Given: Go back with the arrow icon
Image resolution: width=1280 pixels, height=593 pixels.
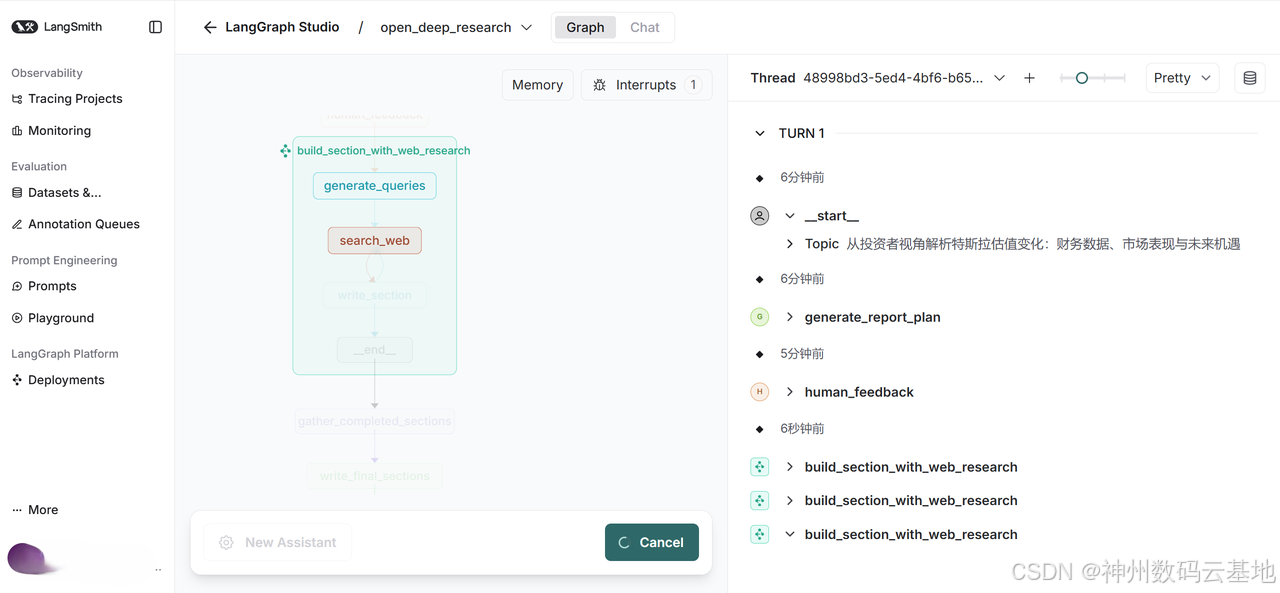Looking at the screenshot, I should 210,27.
